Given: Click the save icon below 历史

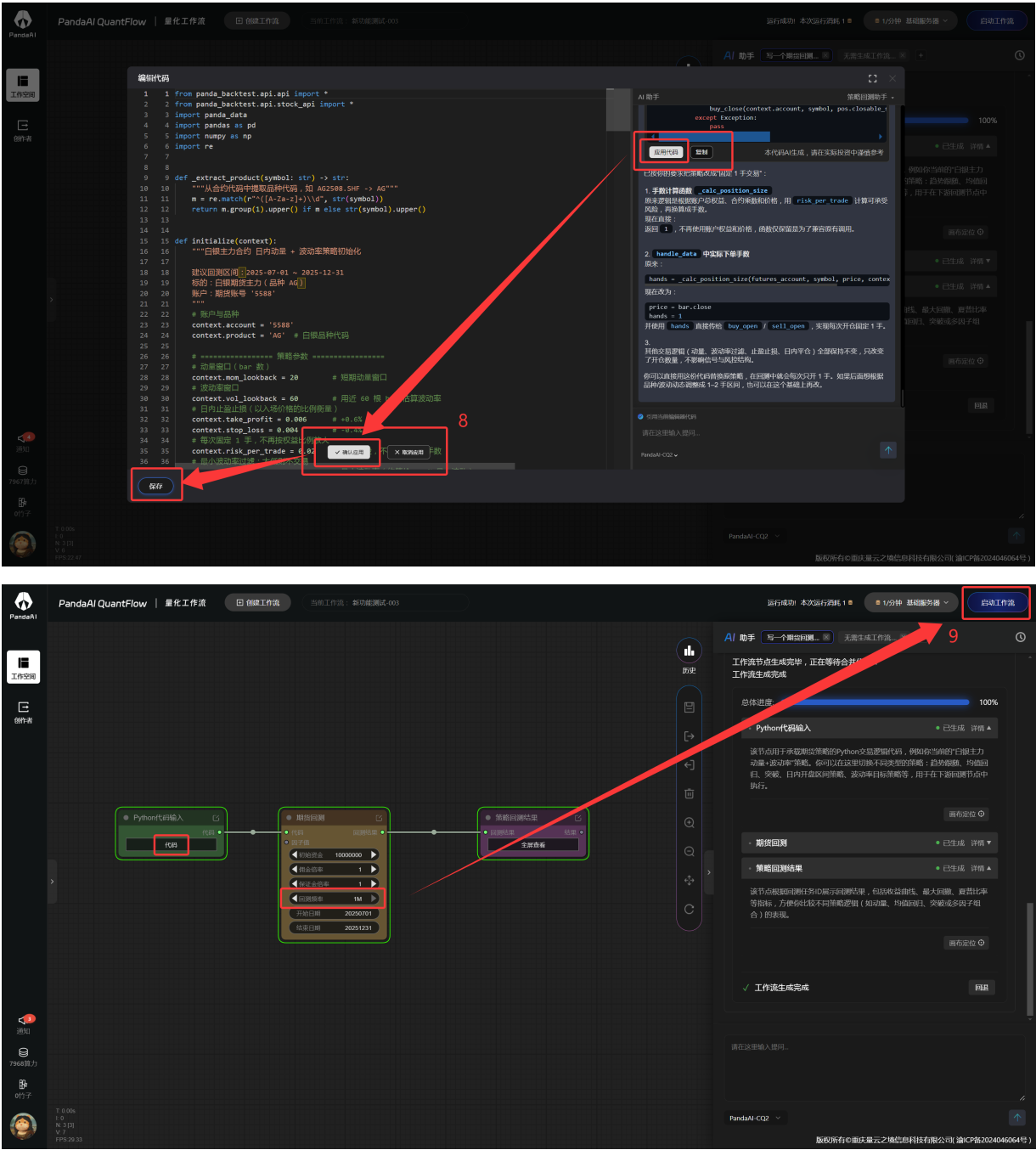Looking at the screenshot, I should point(689,707).
